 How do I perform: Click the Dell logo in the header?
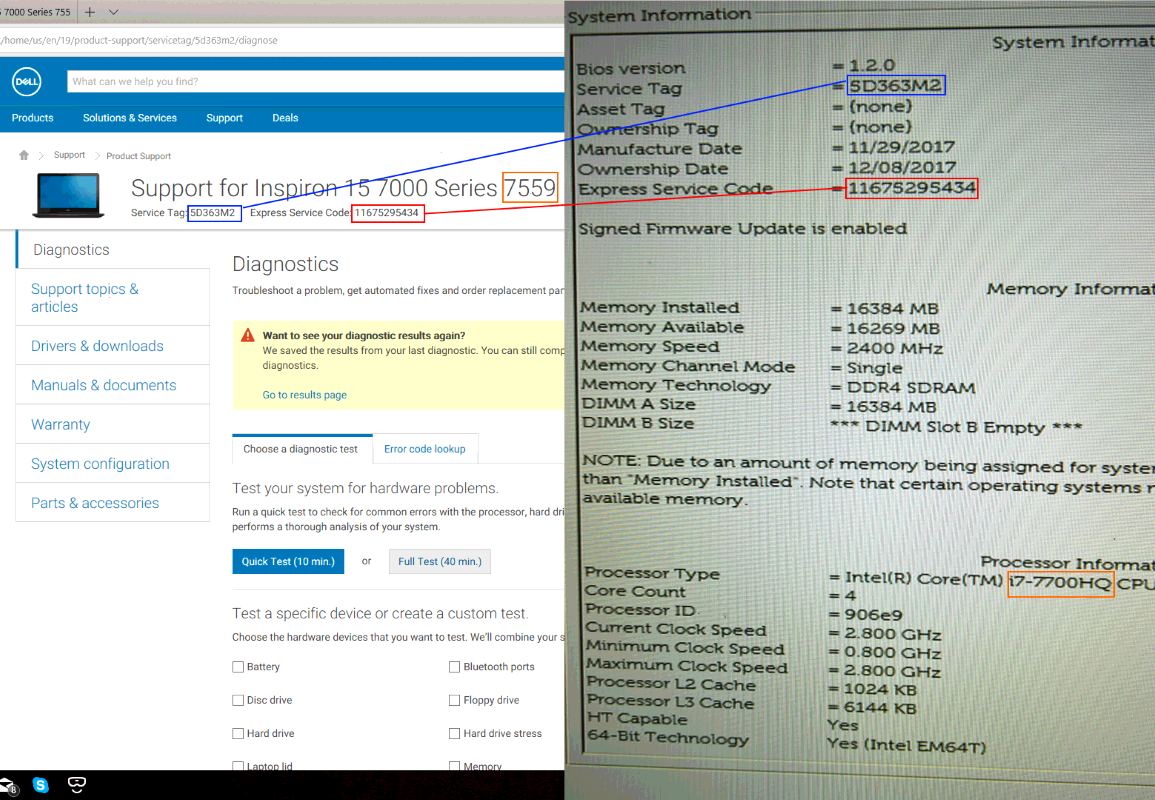[x=27, y=82]
